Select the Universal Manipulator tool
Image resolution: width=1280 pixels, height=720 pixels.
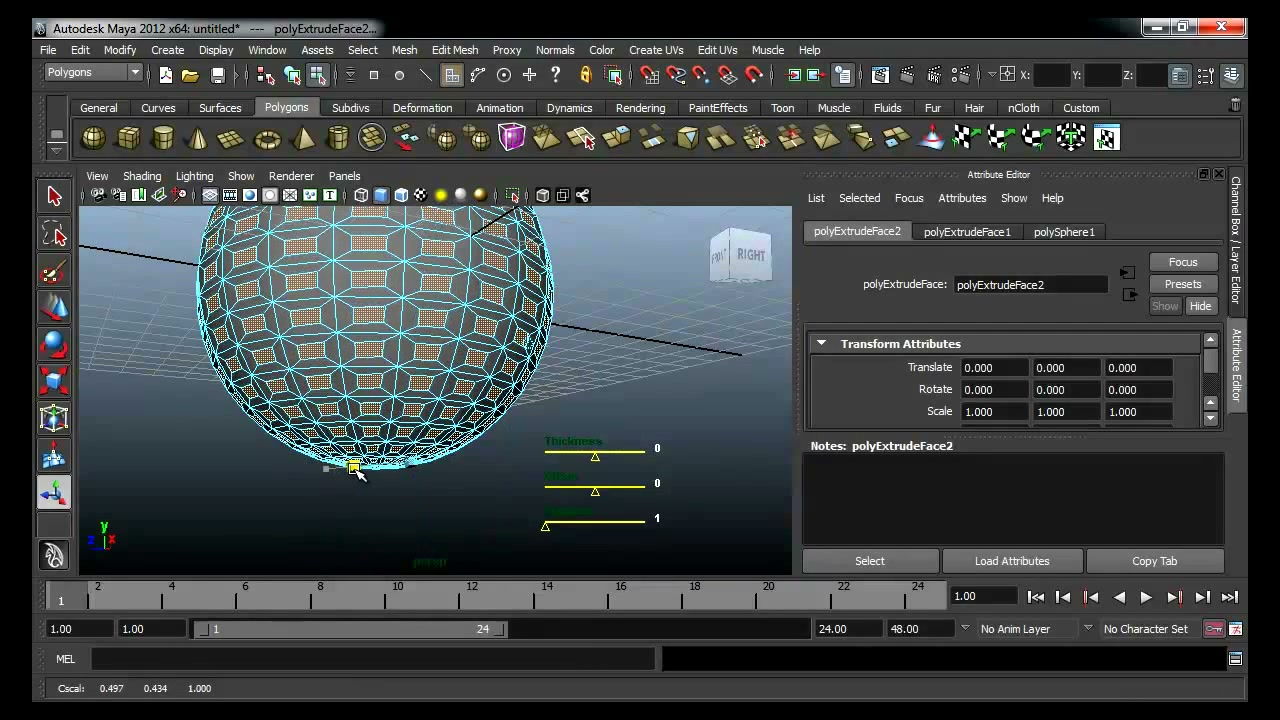point(54,418)
